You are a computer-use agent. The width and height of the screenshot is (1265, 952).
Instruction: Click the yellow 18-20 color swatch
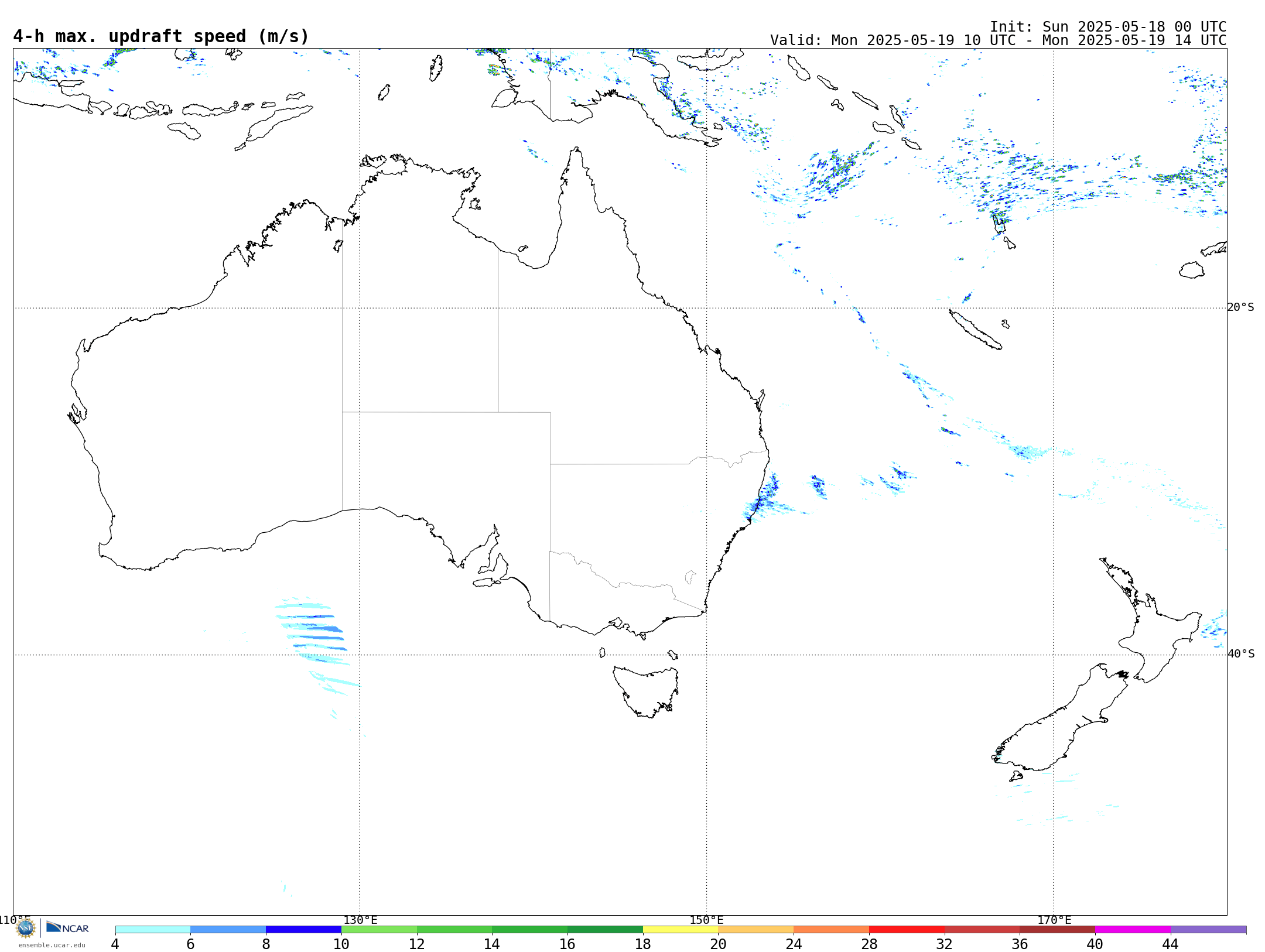pos(681,930)
